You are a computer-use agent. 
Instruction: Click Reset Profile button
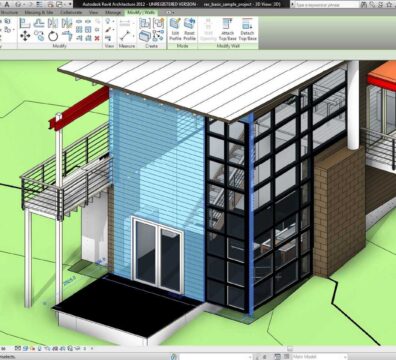click(189, 29)
